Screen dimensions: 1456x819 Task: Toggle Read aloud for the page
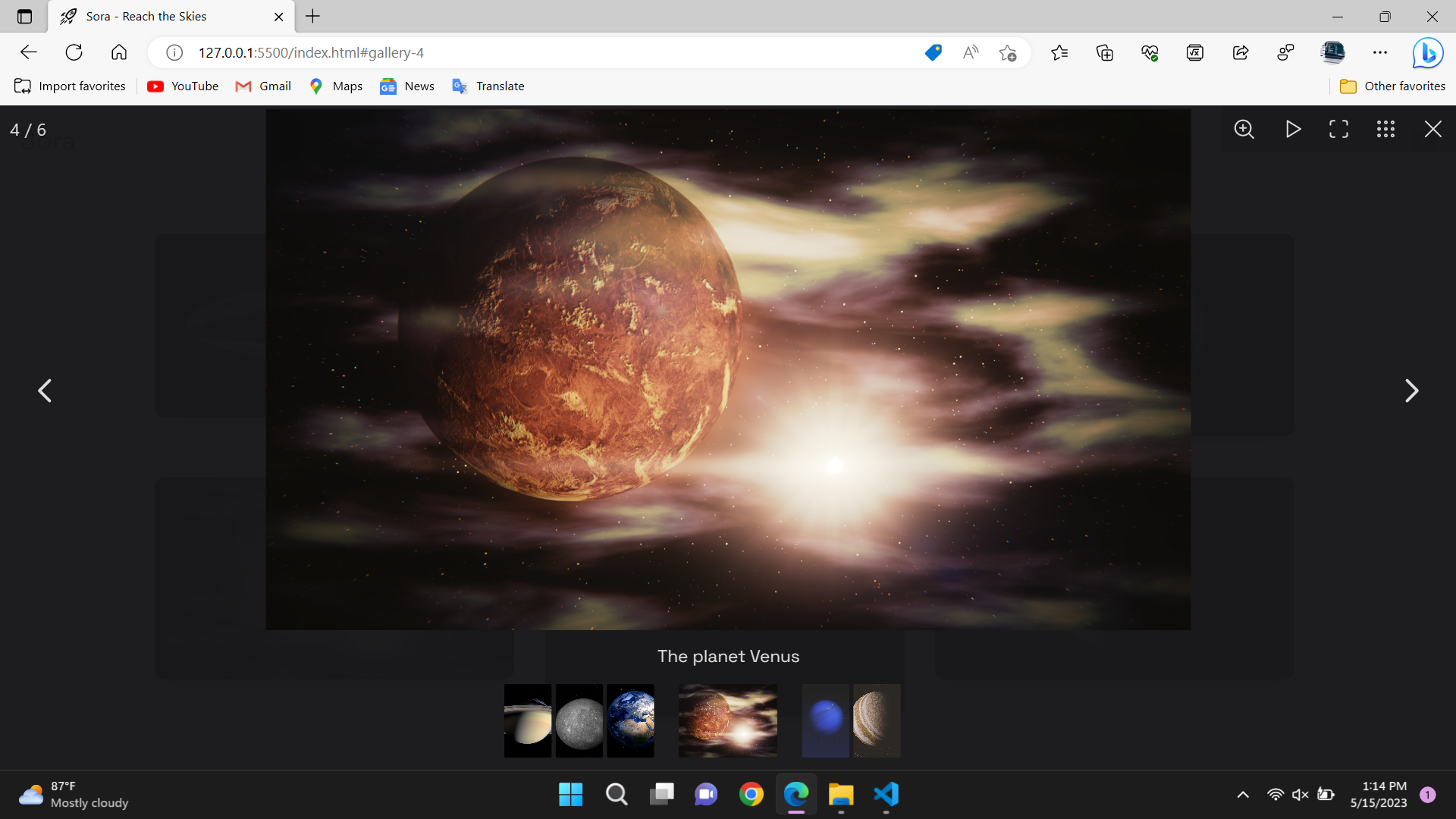[x=971, y=52]
